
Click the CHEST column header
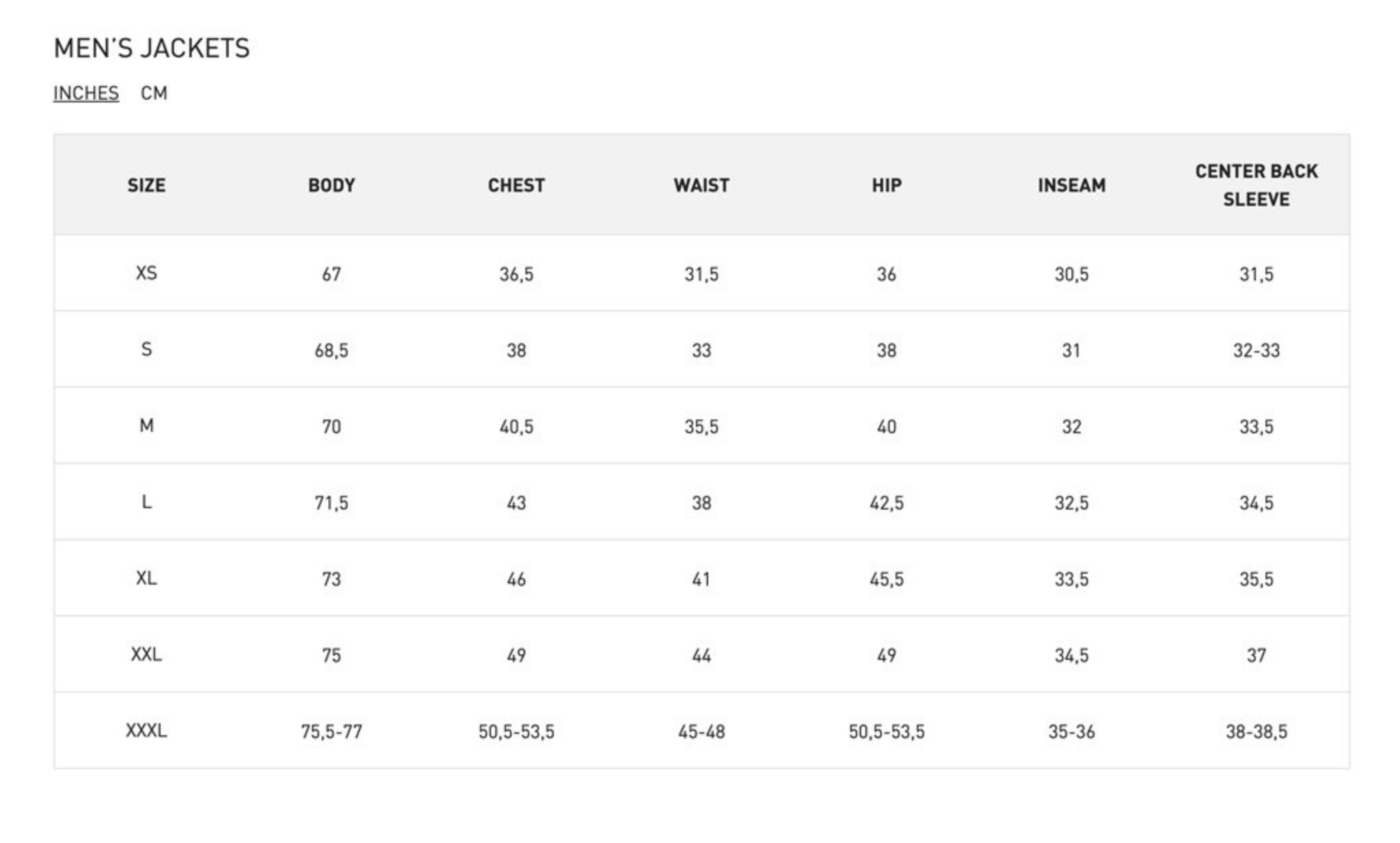tap(516, 185)
